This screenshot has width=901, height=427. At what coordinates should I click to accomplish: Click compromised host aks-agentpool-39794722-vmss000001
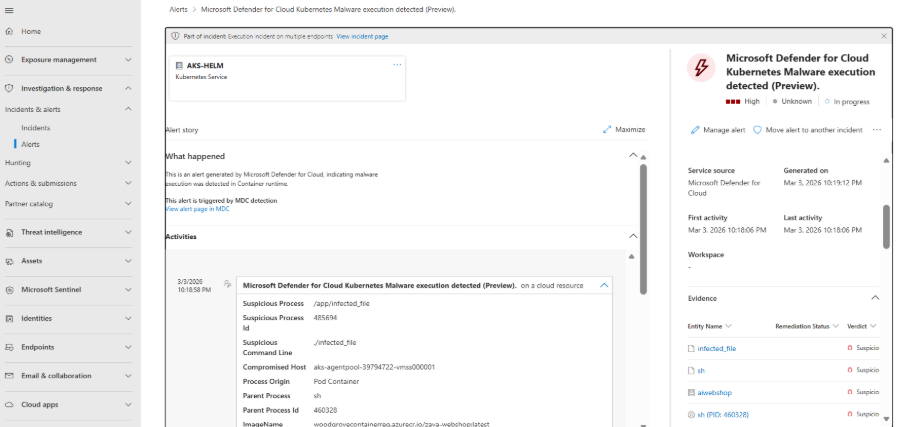374,367
